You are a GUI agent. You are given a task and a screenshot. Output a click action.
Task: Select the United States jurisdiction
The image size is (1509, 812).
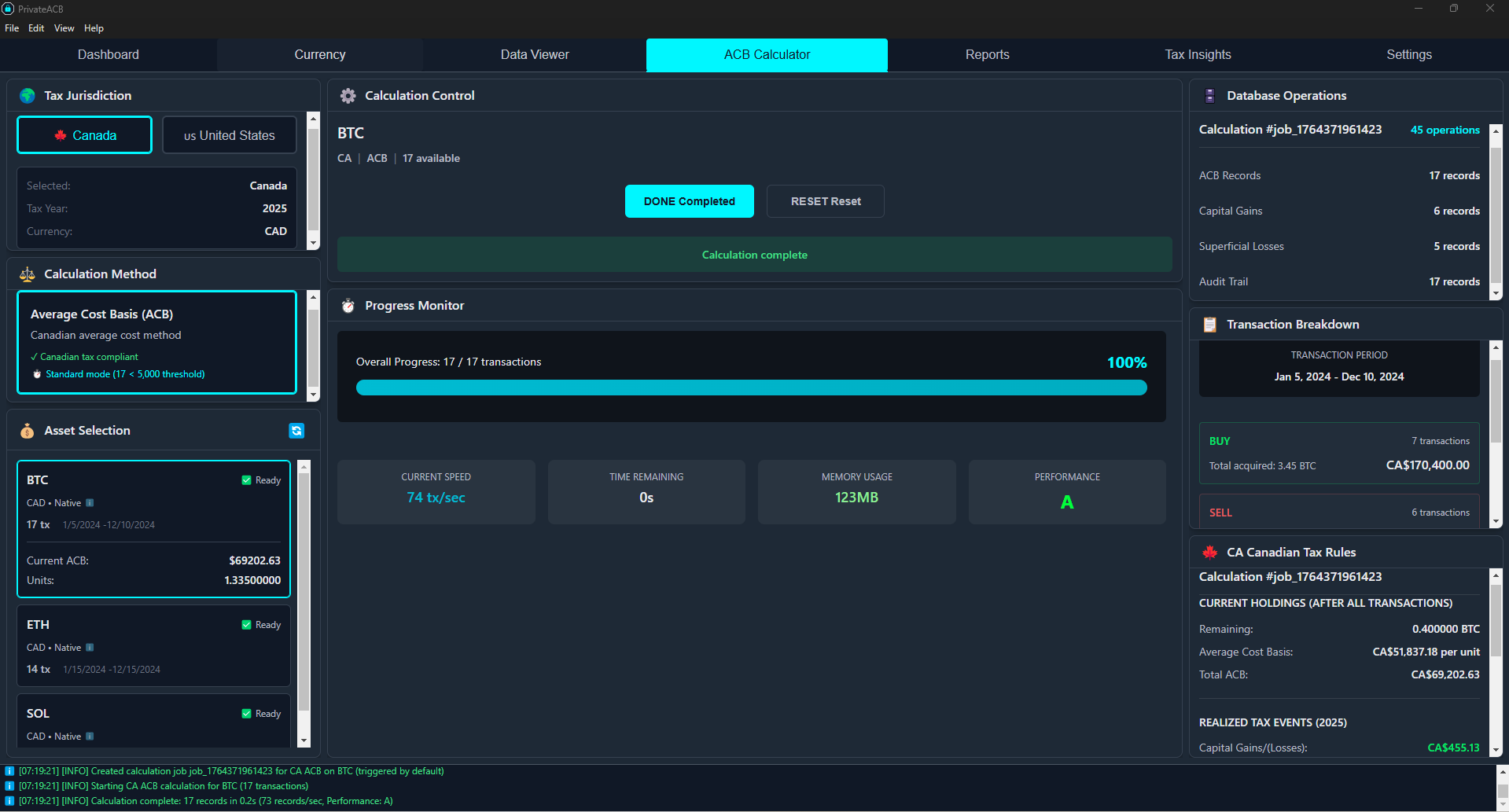(229, 134)
